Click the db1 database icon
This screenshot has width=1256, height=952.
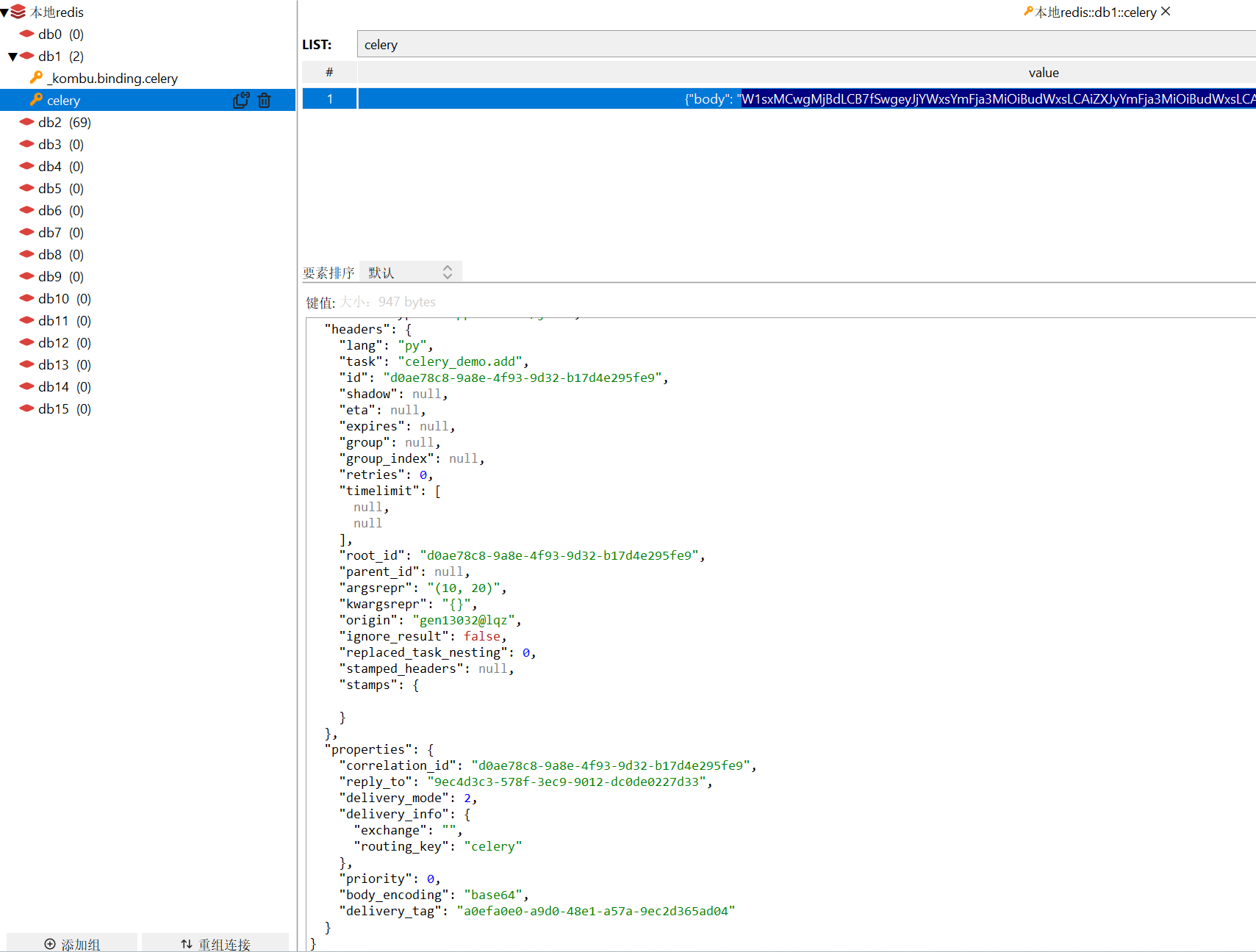point(27,55)
